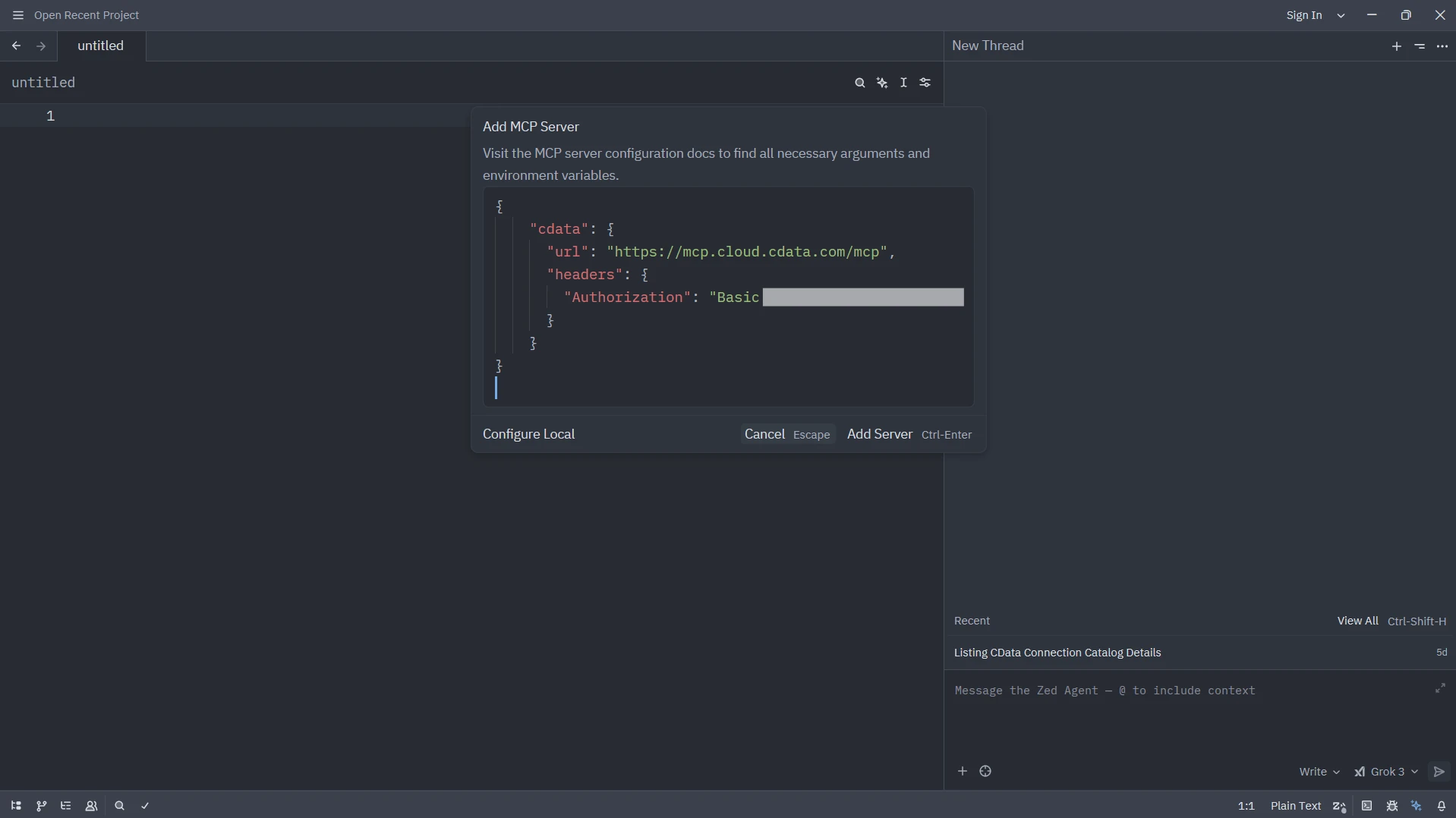Open the Terminal panel icon
This screenshot has height=818, width=1456.
click(x=1366, y=806)
